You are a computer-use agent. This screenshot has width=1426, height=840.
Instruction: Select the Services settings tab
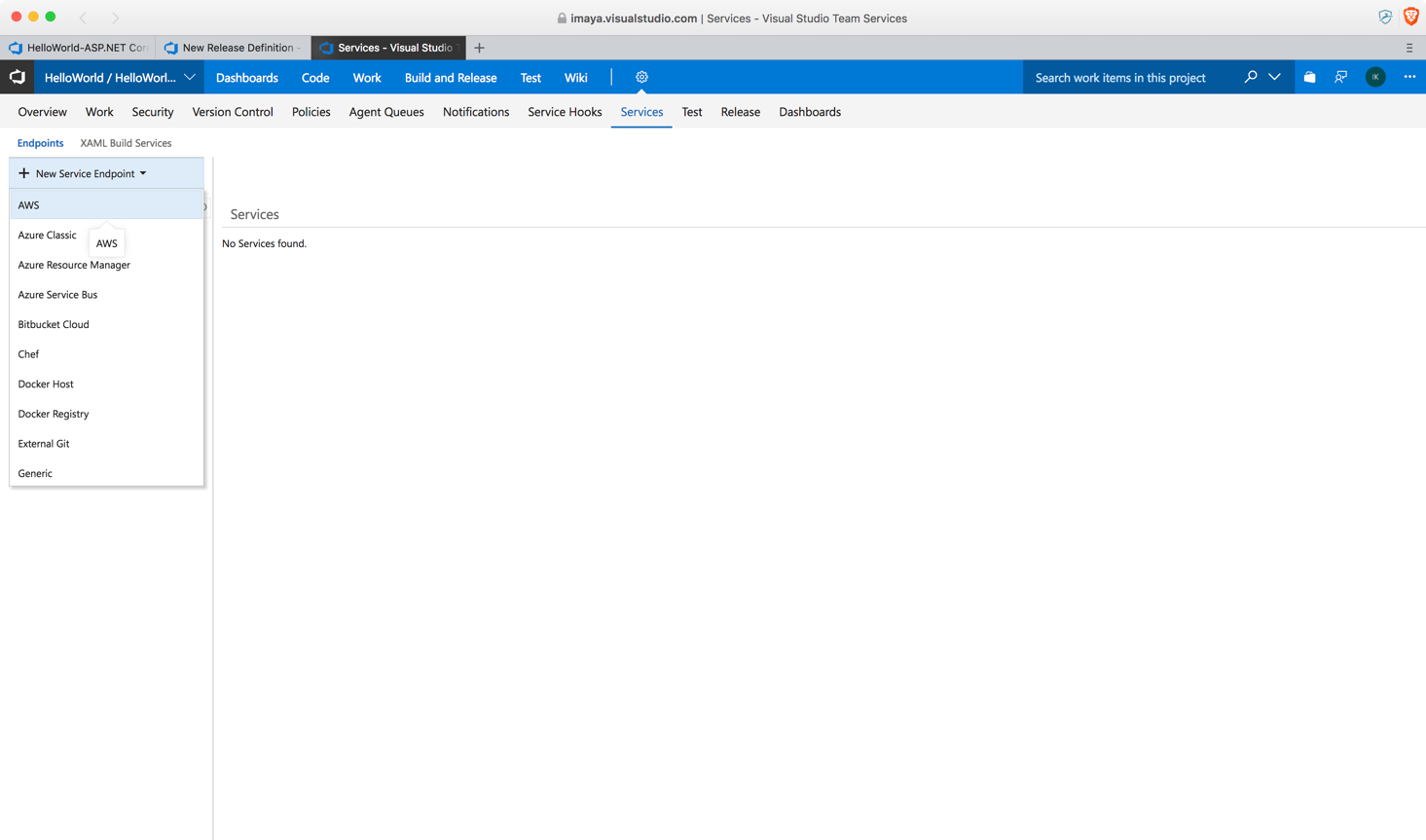coord(641,112)
